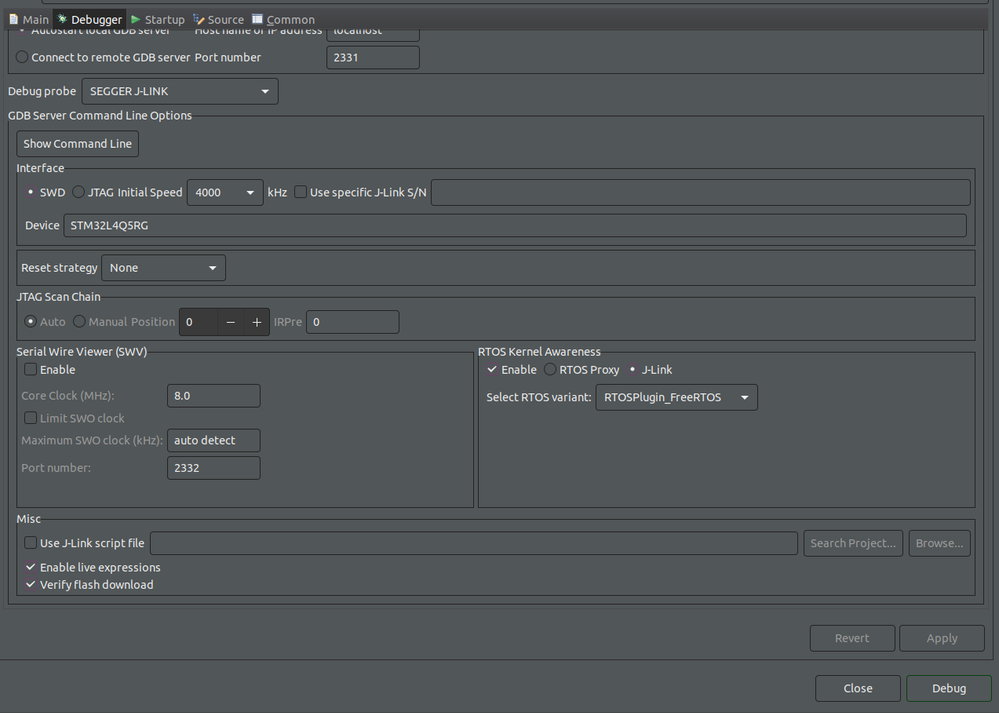Decrease Position with minus button

point(231,322)
